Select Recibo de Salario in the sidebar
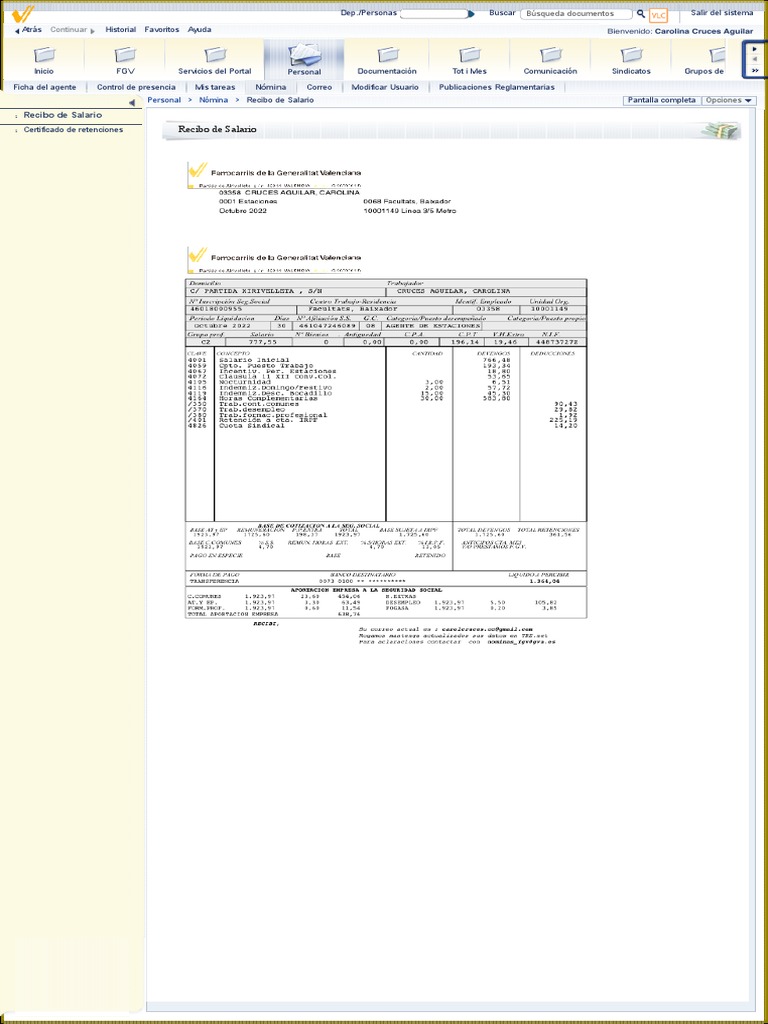 pyautogui.click(x=63, y=115)
